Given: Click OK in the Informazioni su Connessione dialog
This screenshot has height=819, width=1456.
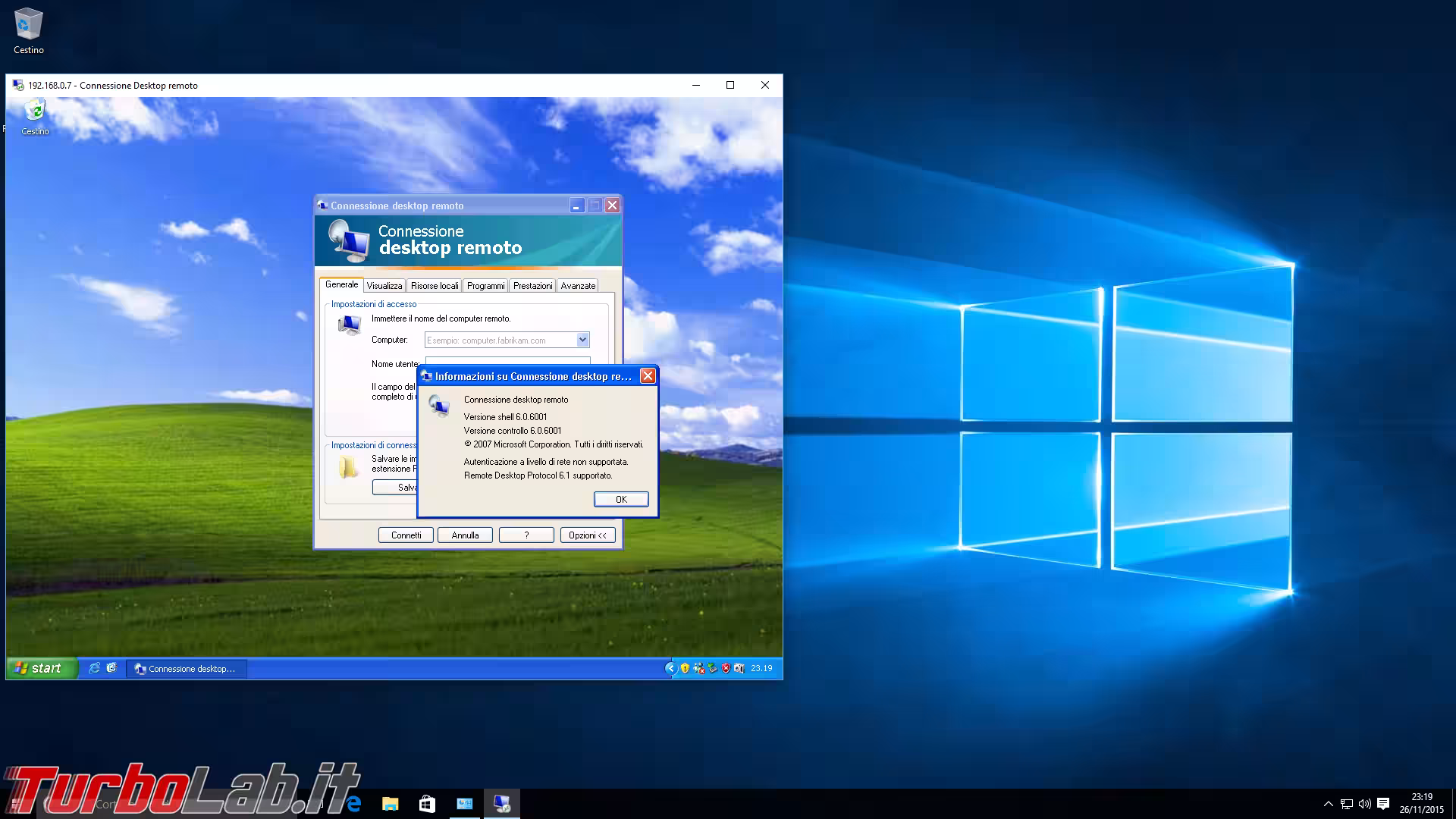Looking at the screenshot, I should [620, 499].
